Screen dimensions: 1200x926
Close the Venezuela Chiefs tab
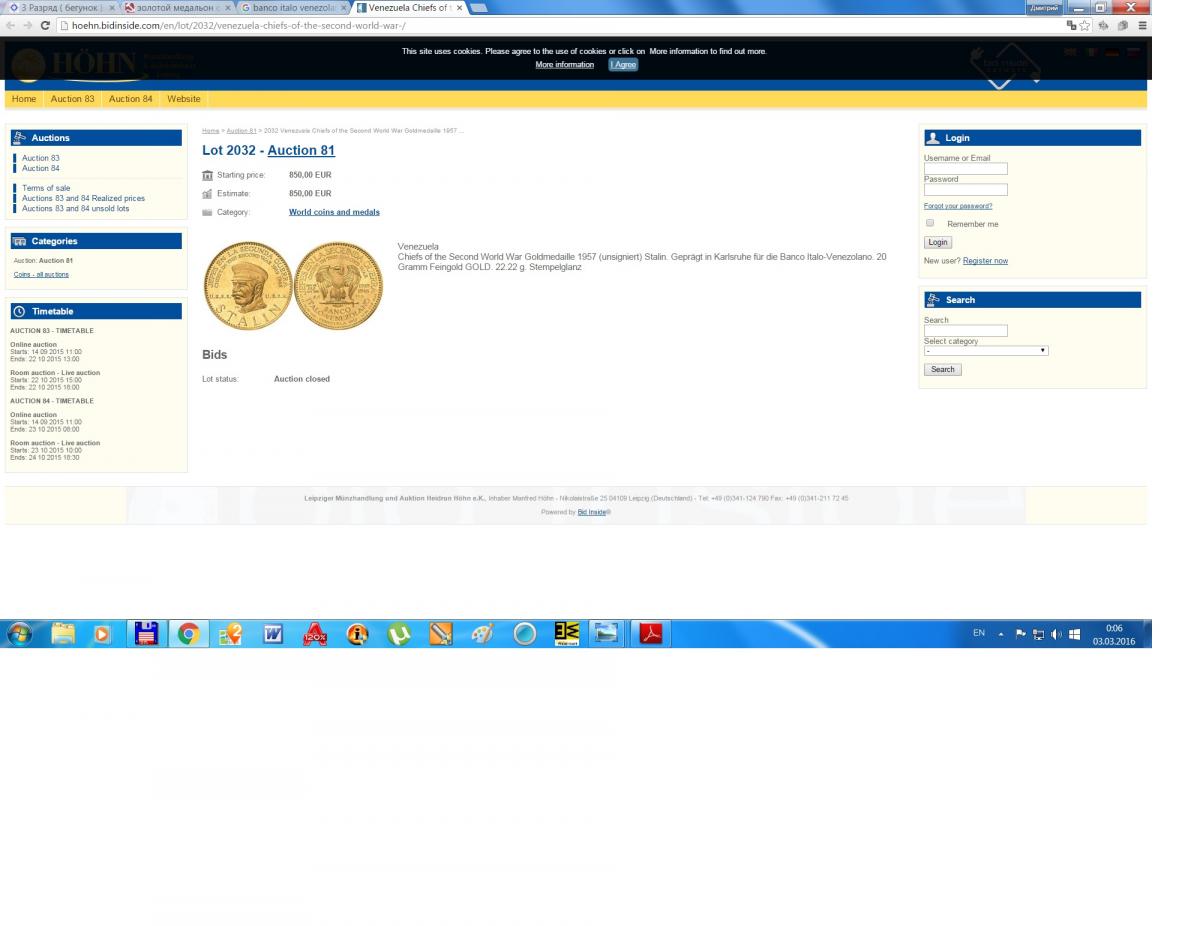pos(459,7)
